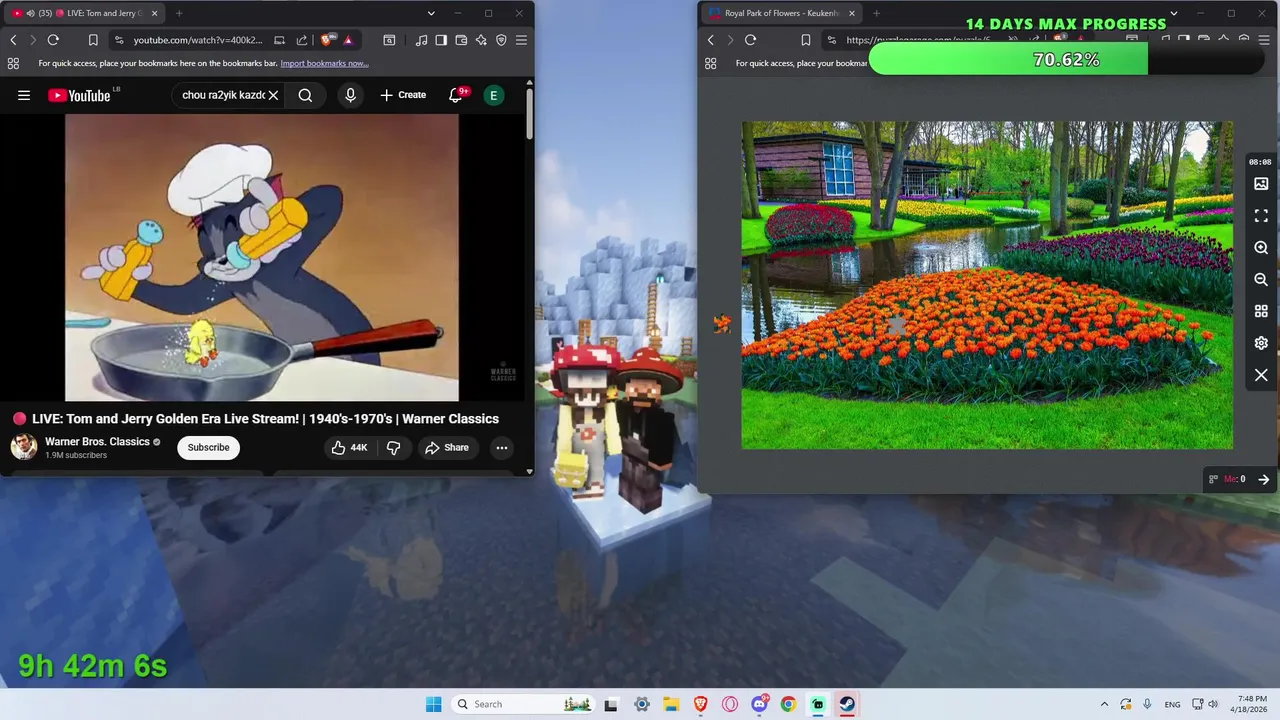
Task: Open the apps grid in YouTube window bookmarks bar
Action: (13, 63)
